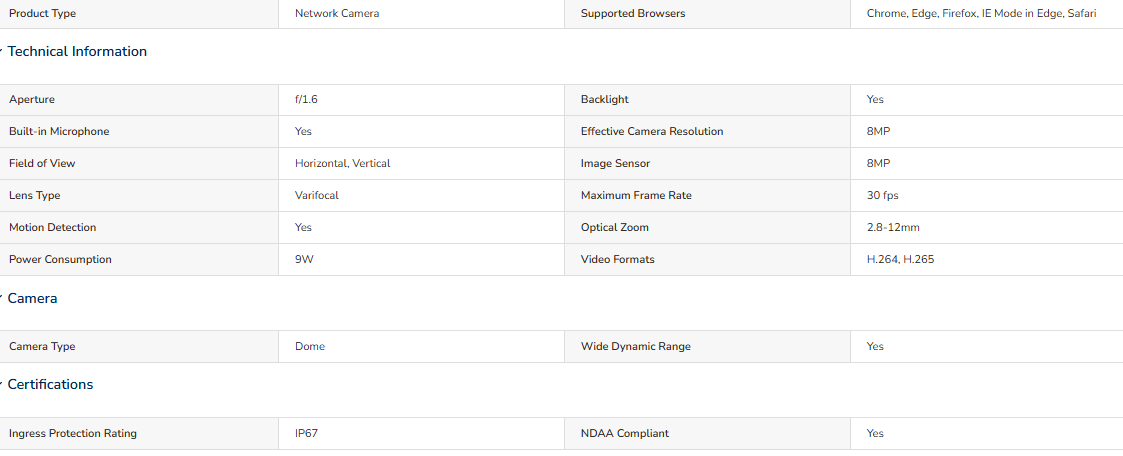Image resolution: width=1123 pixels, height=456 pixels.
Task: Select the Aperture f/1.6 value
Action: (307, 100)
